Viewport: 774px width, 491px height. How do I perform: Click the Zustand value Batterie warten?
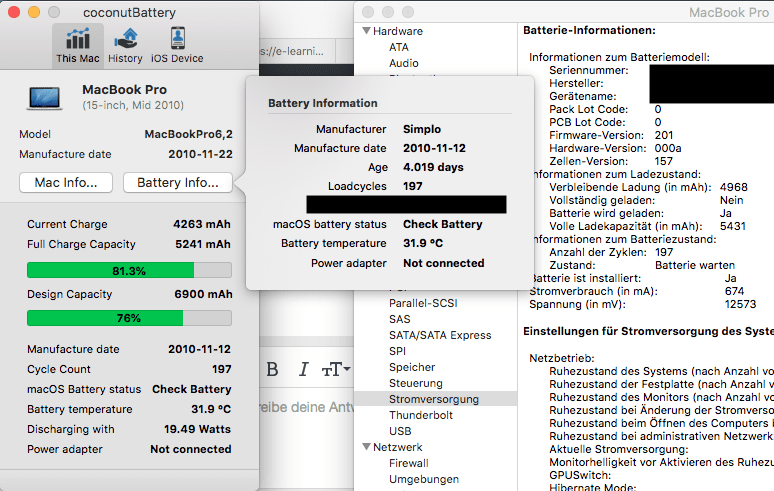point(695,265)
